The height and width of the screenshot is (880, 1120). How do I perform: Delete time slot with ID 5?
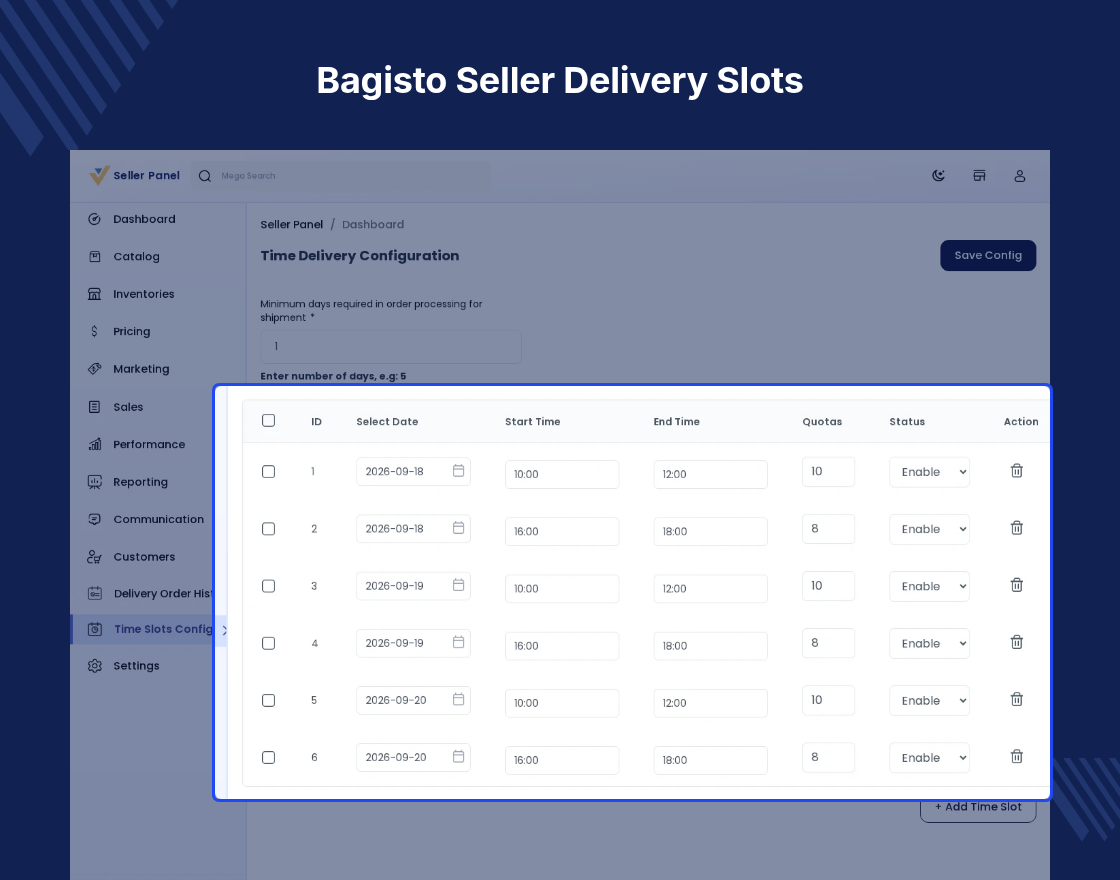tap(1016, 699)
